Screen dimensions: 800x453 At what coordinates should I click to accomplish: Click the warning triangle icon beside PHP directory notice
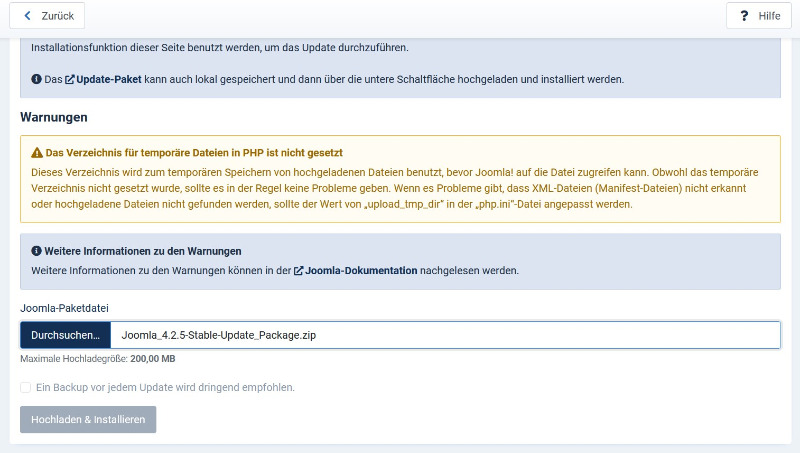[x=37, y=153]
